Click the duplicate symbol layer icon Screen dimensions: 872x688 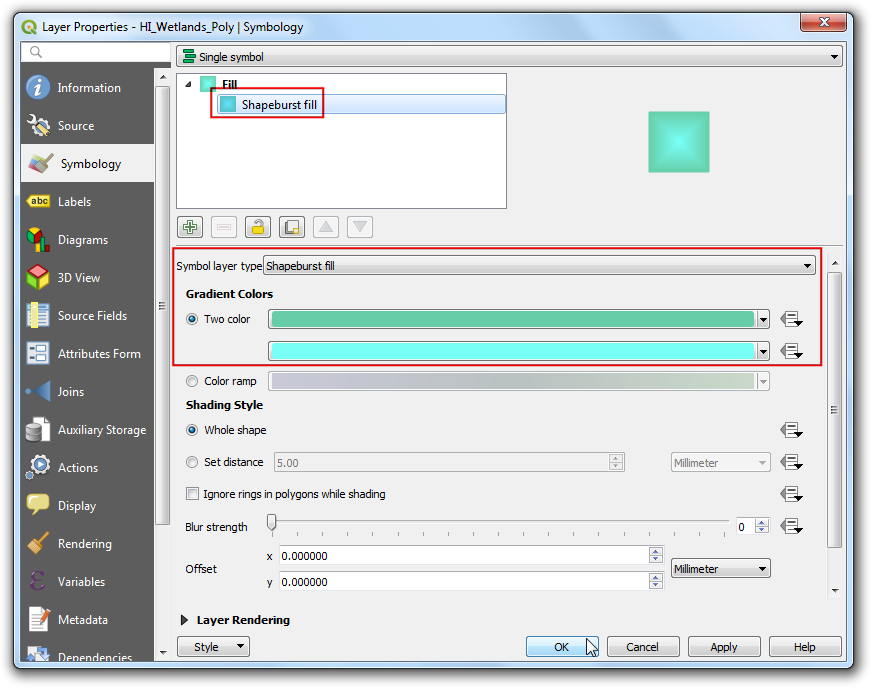pos(292,227)
